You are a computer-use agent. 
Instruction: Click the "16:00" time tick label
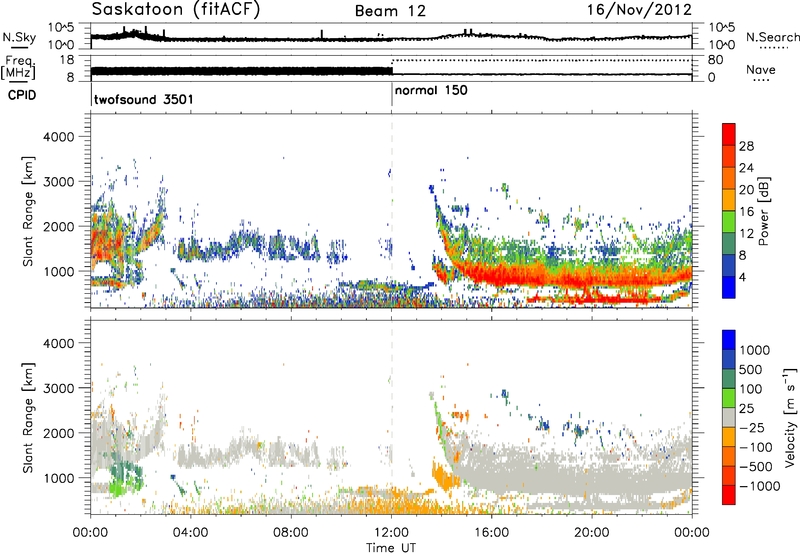pyautogui.click(x=491, y=533)
